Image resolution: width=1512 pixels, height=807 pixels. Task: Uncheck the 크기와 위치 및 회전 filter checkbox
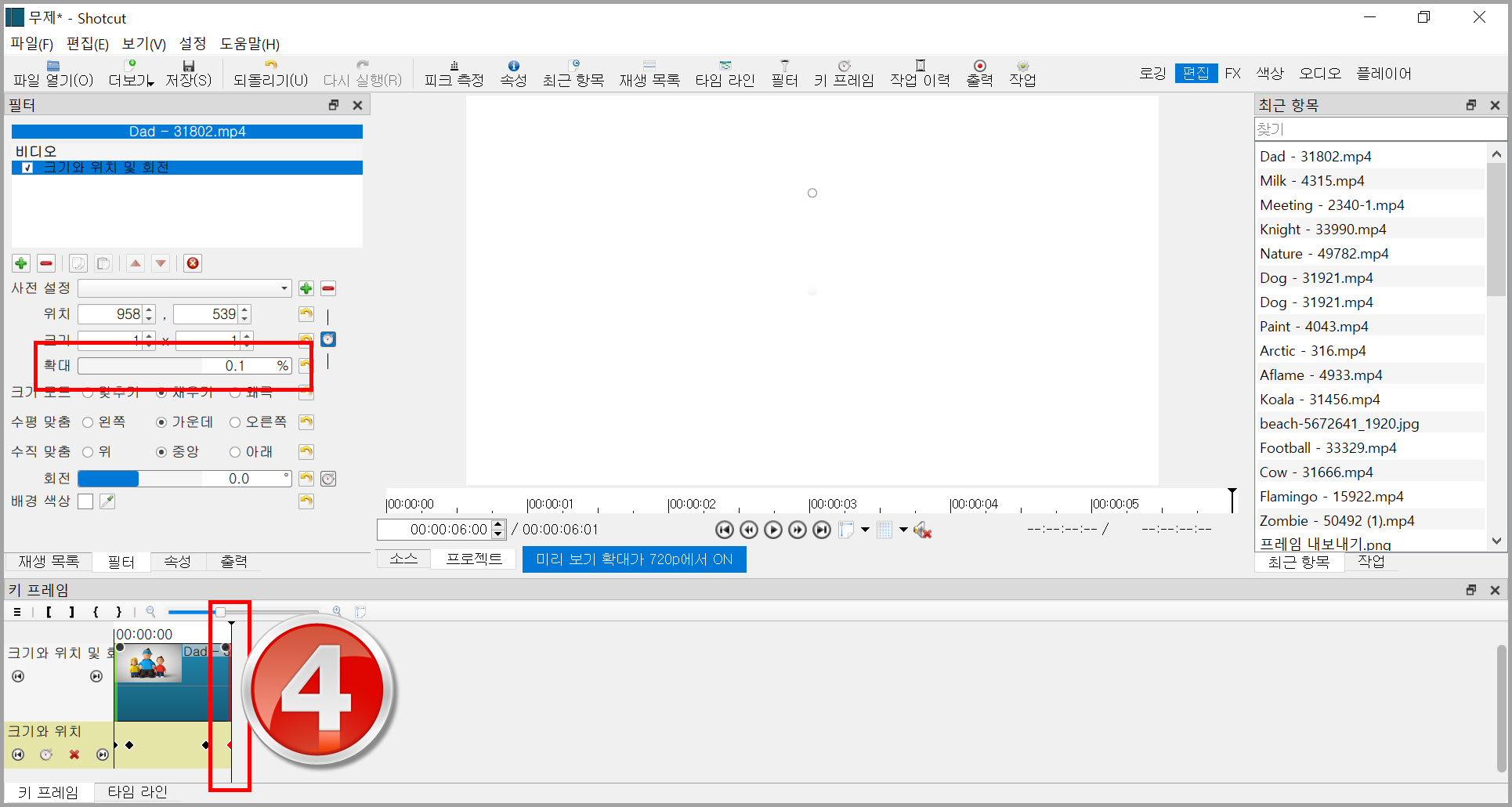tap(27, 168)
